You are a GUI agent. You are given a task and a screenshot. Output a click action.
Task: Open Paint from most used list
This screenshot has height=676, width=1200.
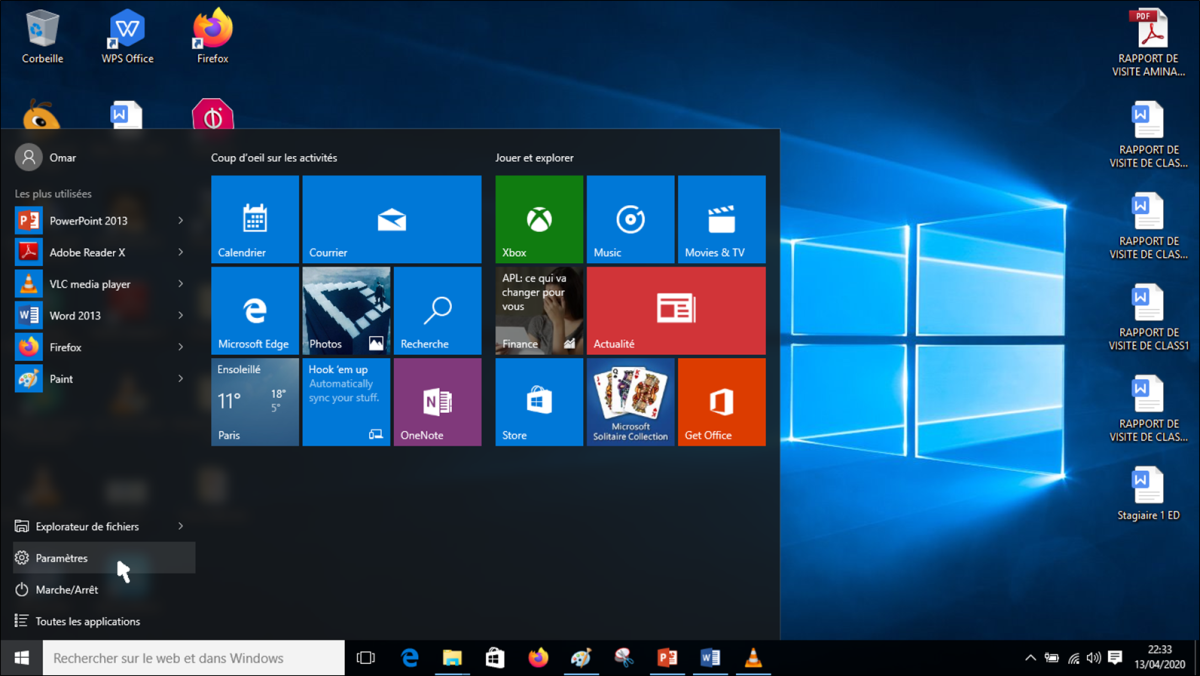click(103, 379)
